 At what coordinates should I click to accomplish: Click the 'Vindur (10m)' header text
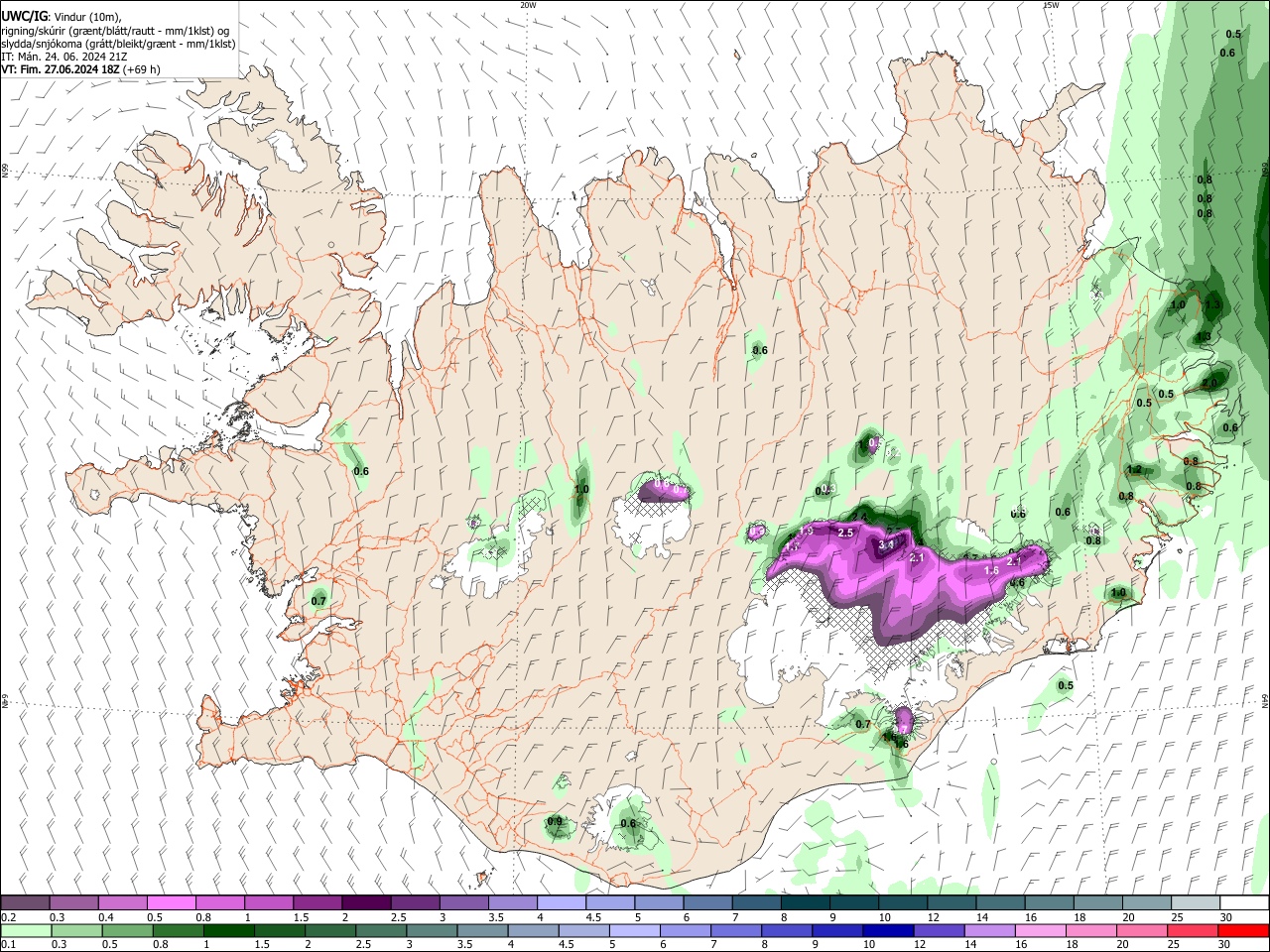(x=88, y=17)
